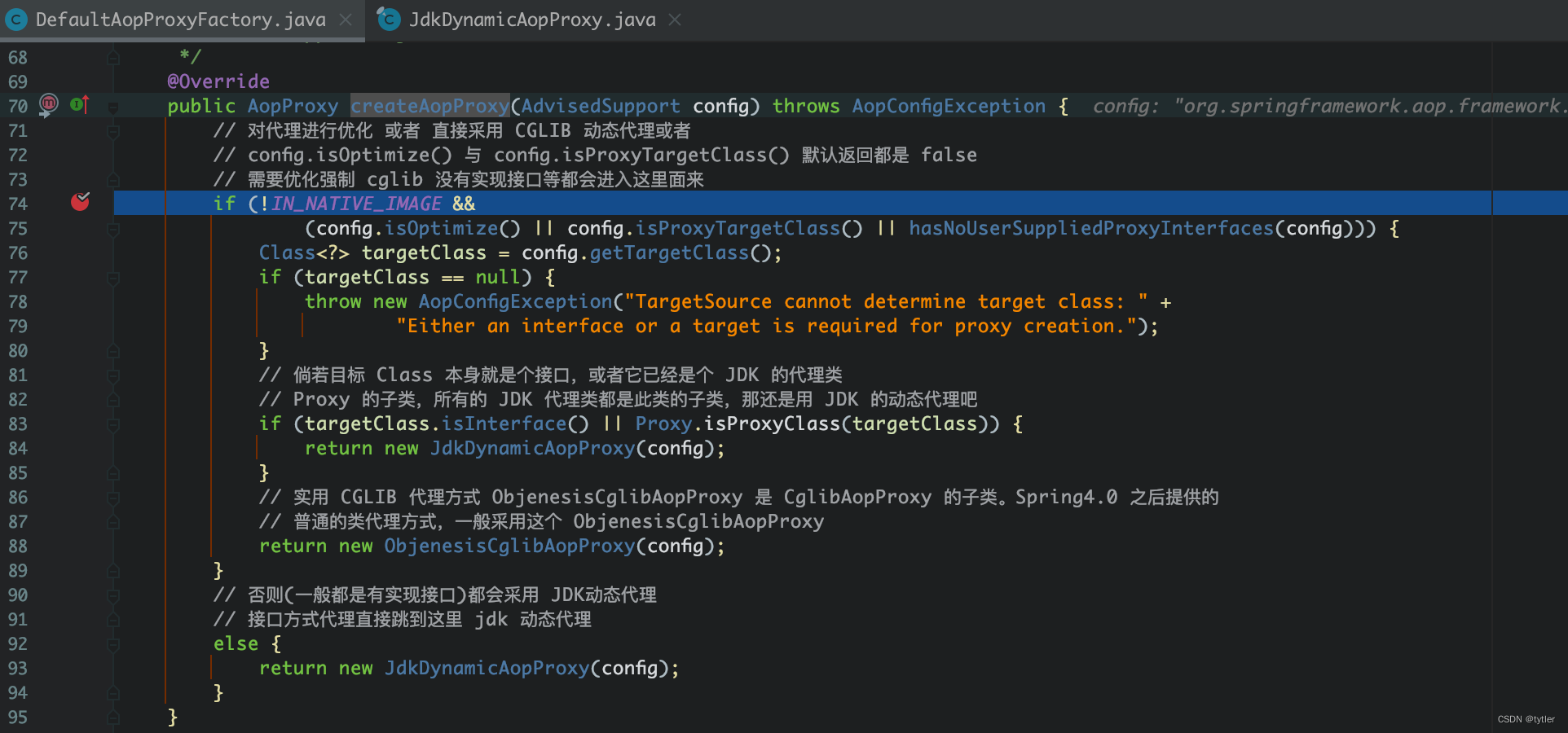Click the fold end marker on line 95
The width and height of the screenshot is (1568, 733).
[x=113, y=718]
